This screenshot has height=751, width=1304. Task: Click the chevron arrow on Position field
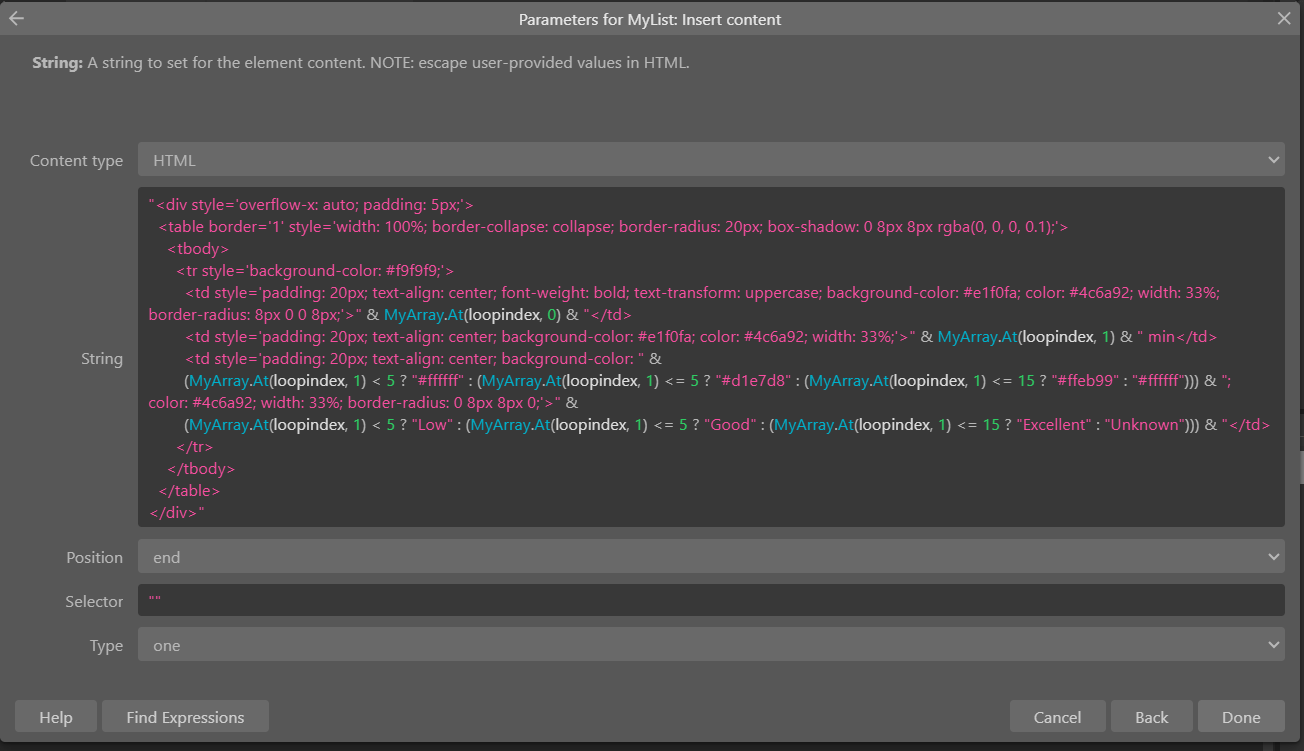coord(1273,557)
